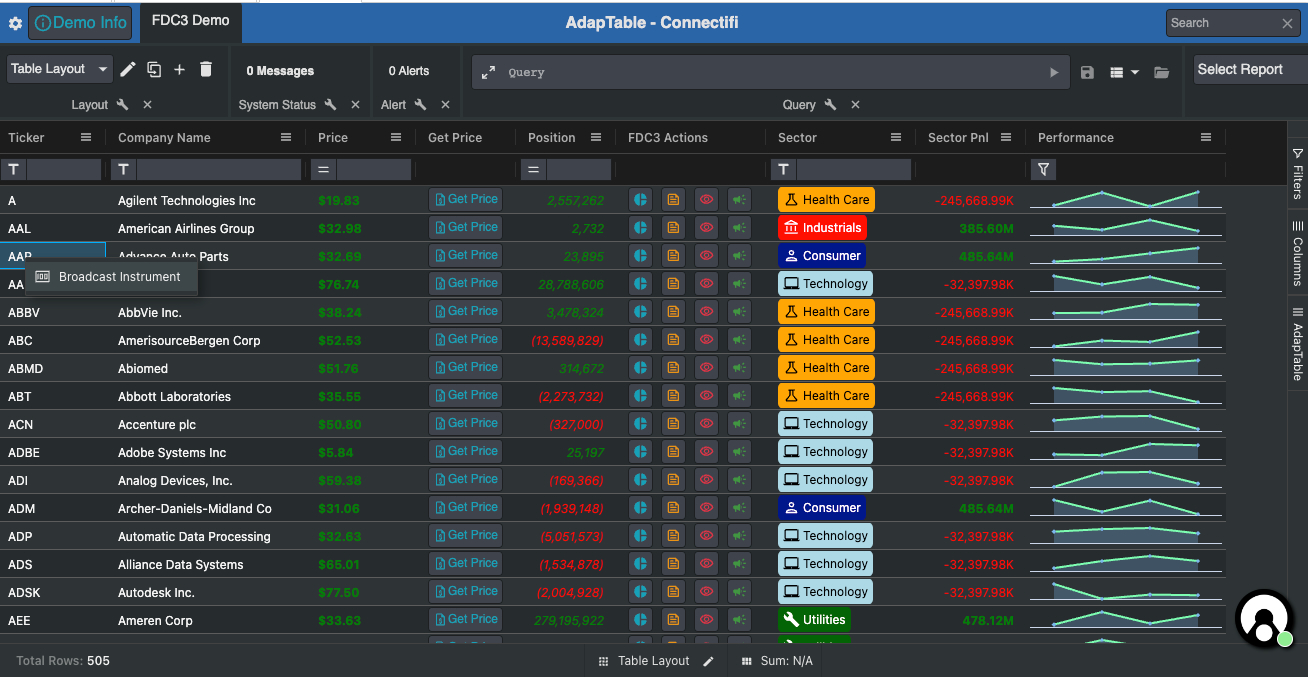Open settings gear in the top-left corner
The width and height of the screenshot is (1308, 677).
point(15,22)
